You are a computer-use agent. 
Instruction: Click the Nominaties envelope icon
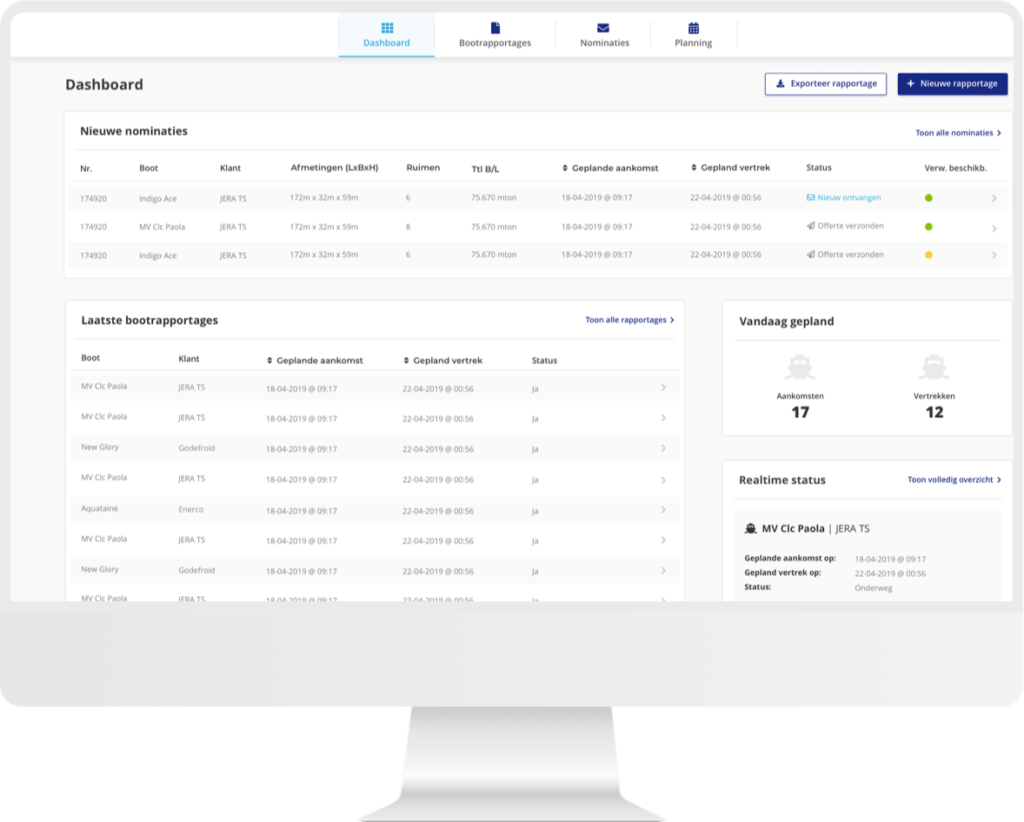(604, 28)
